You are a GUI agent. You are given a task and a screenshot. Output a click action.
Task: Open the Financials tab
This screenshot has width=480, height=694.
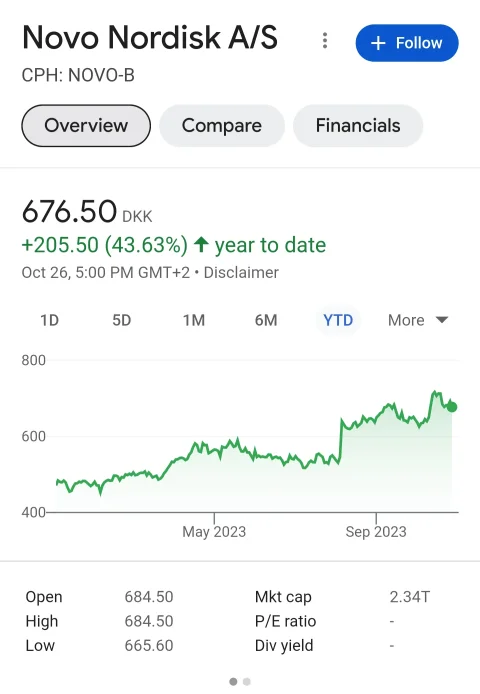pyautogui.click(x=358, y=126)
